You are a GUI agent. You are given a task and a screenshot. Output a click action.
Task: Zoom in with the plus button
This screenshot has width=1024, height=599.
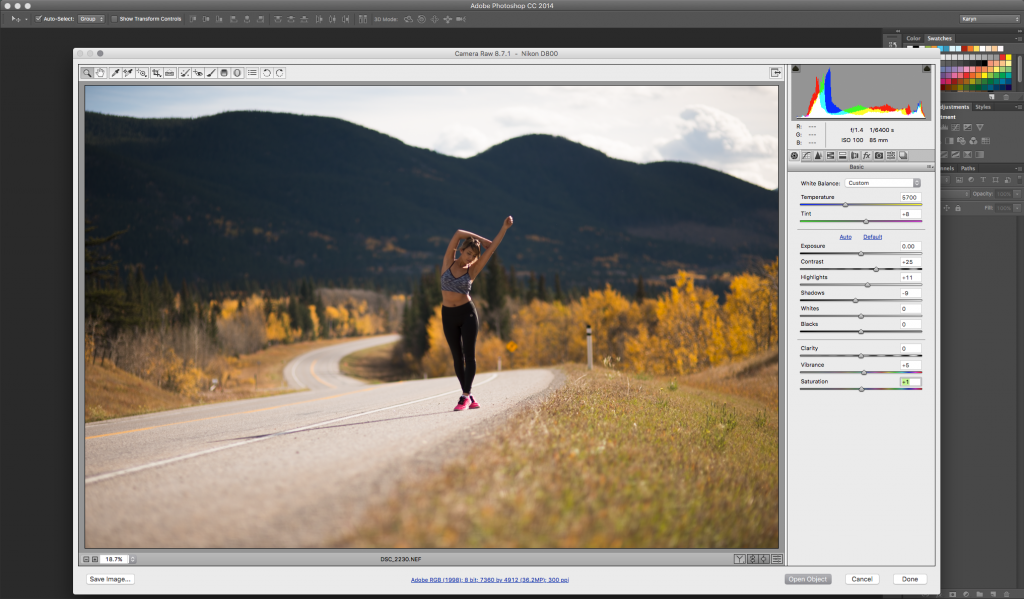(95, 559)
